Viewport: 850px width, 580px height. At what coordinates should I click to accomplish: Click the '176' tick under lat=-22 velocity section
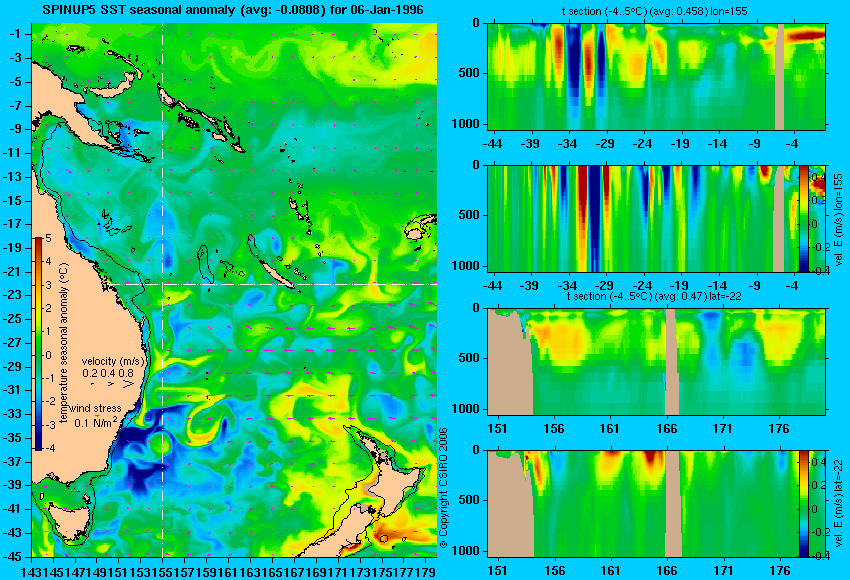780,571
